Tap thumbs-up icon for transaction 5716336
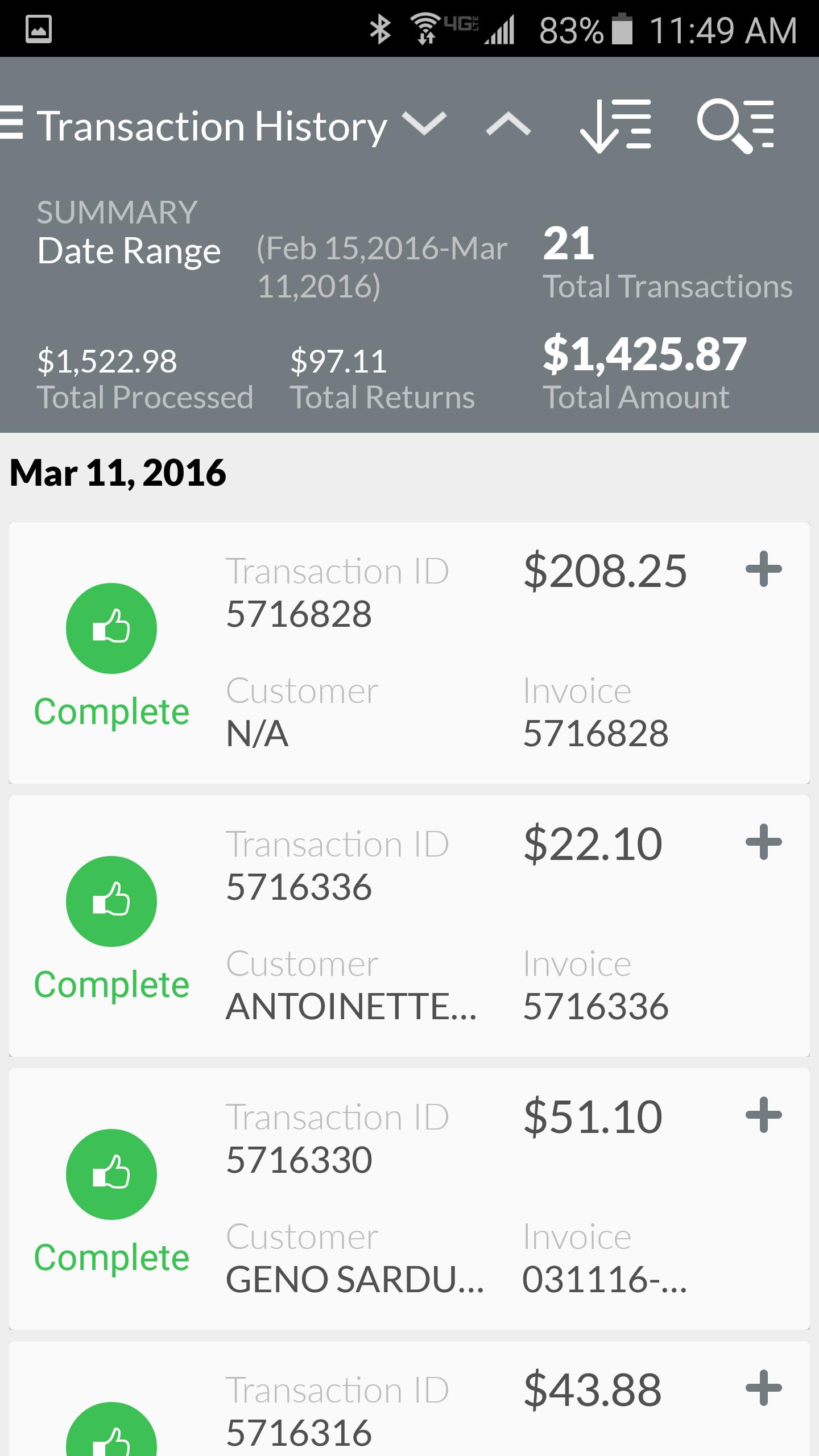This screenshot has height=1456, width=819. [x=111, y=901]
